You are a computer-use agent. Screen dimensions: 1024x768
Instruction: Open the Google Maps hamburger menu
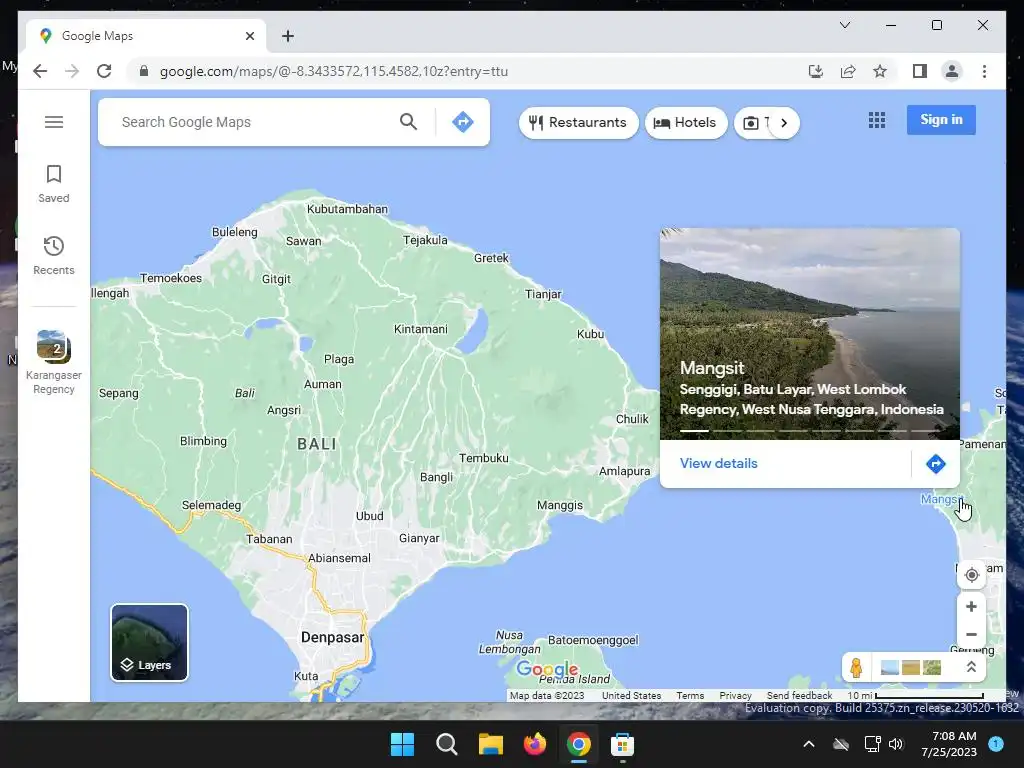[54, 122]
